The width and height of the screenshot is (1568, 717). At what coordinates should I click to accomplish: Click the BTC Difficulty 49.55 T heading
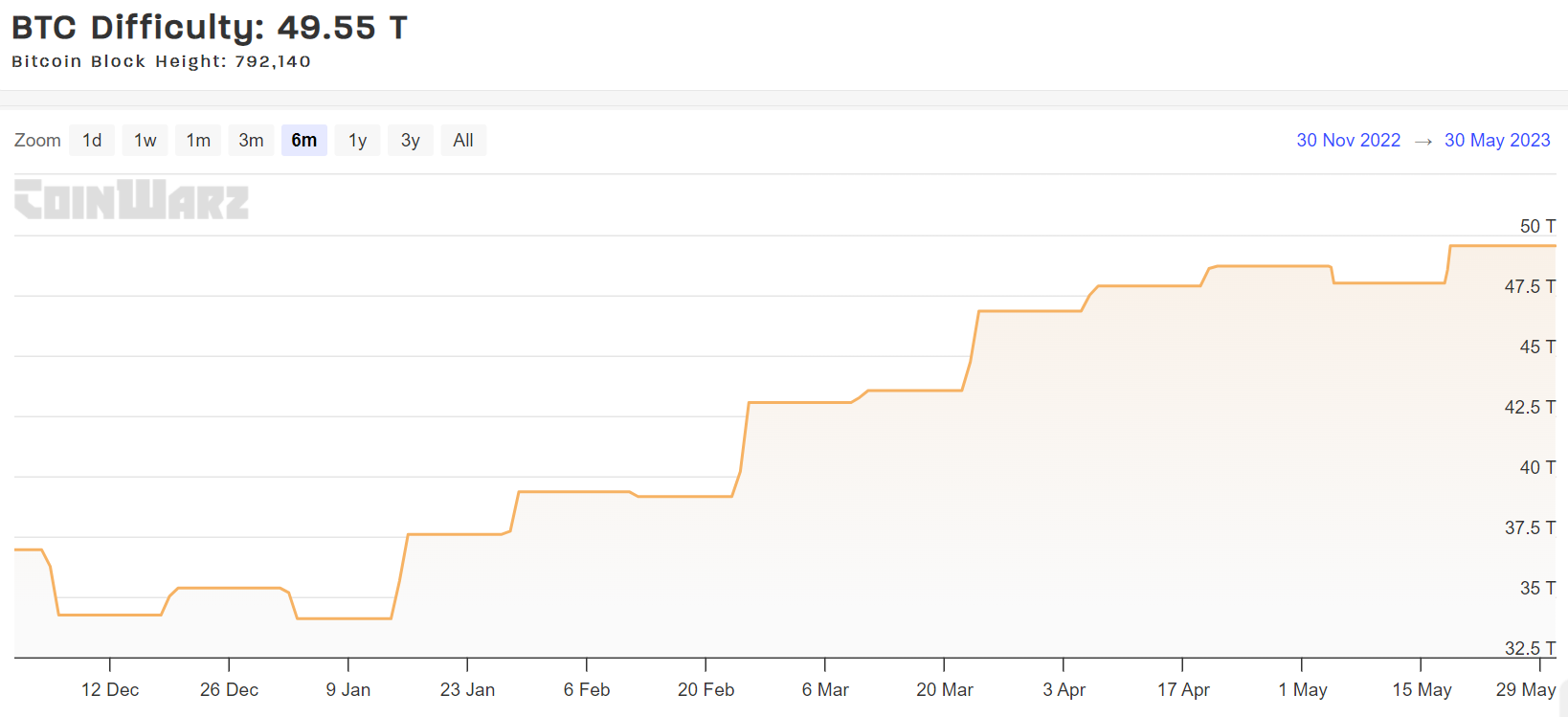210,28
